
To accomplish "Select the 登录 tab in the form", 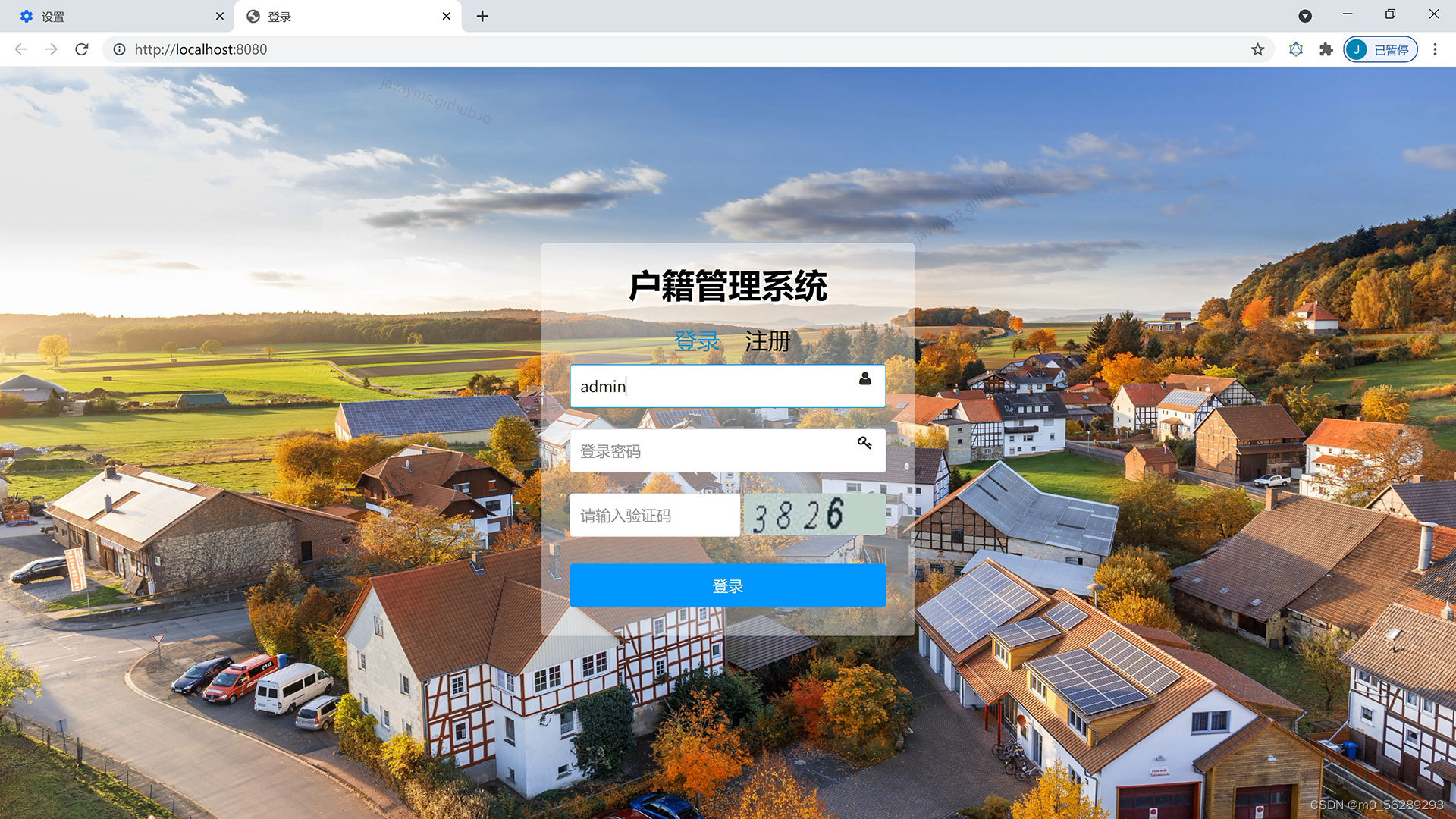I will point(696,341).
